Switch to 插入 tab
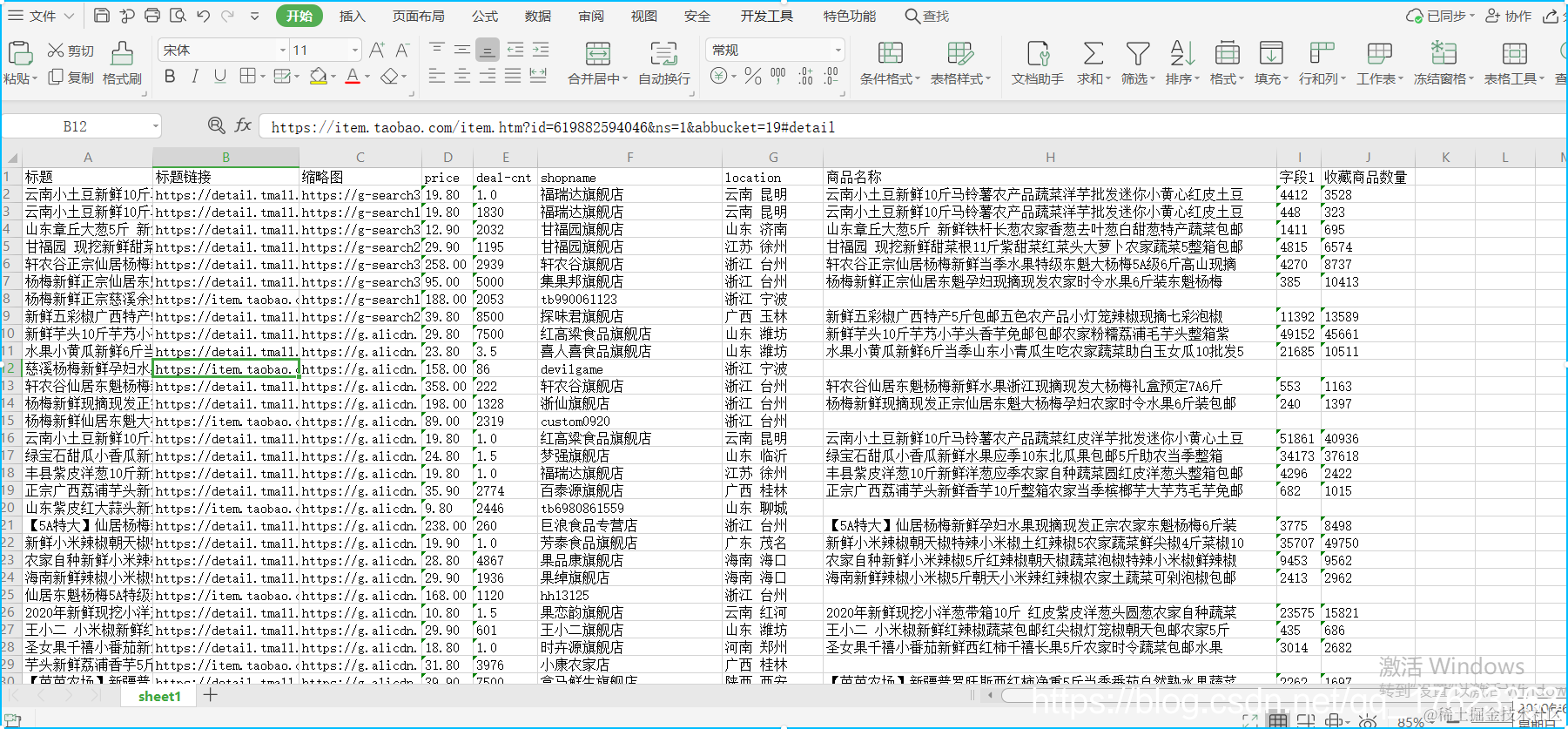Viewport: 1568px width, 729px height. tap(353, 16)
